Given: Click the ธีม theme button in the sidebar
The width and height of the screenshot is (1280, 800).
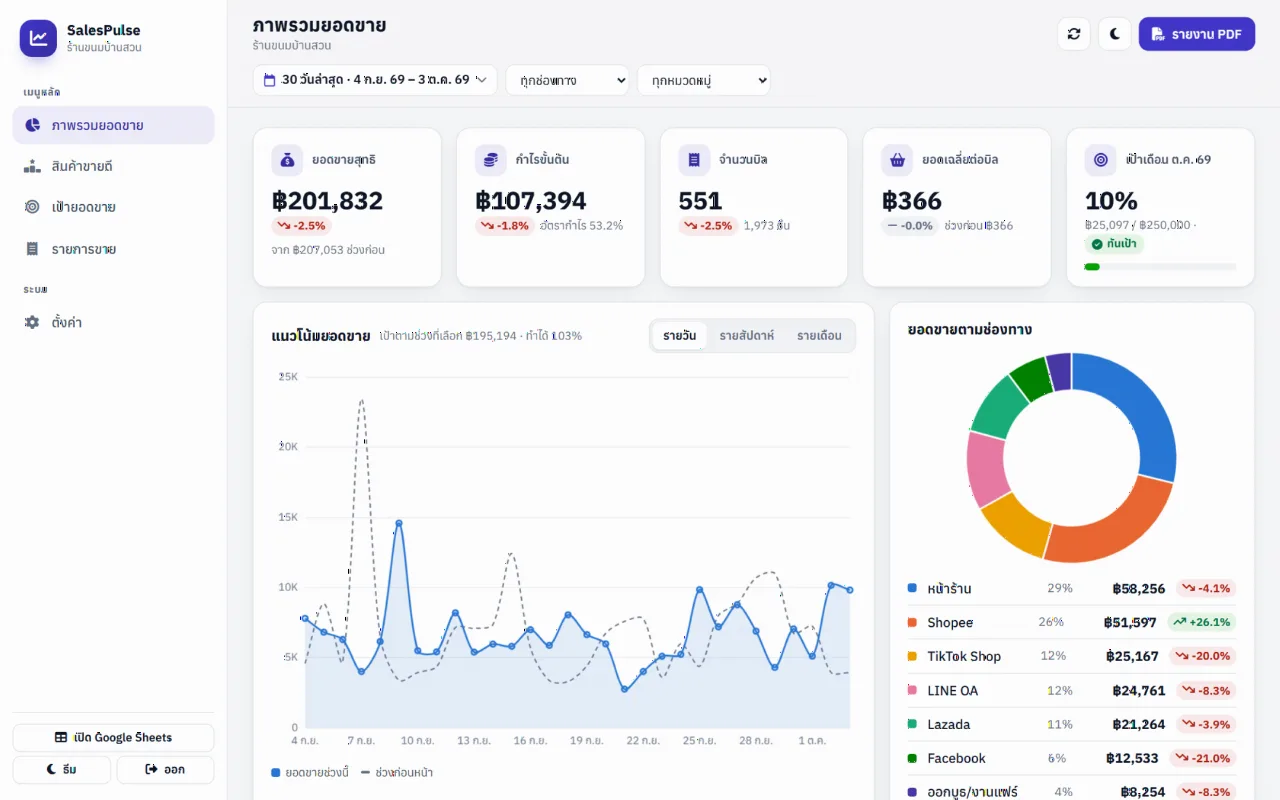Looking at the screenshot, I should 61,770.
